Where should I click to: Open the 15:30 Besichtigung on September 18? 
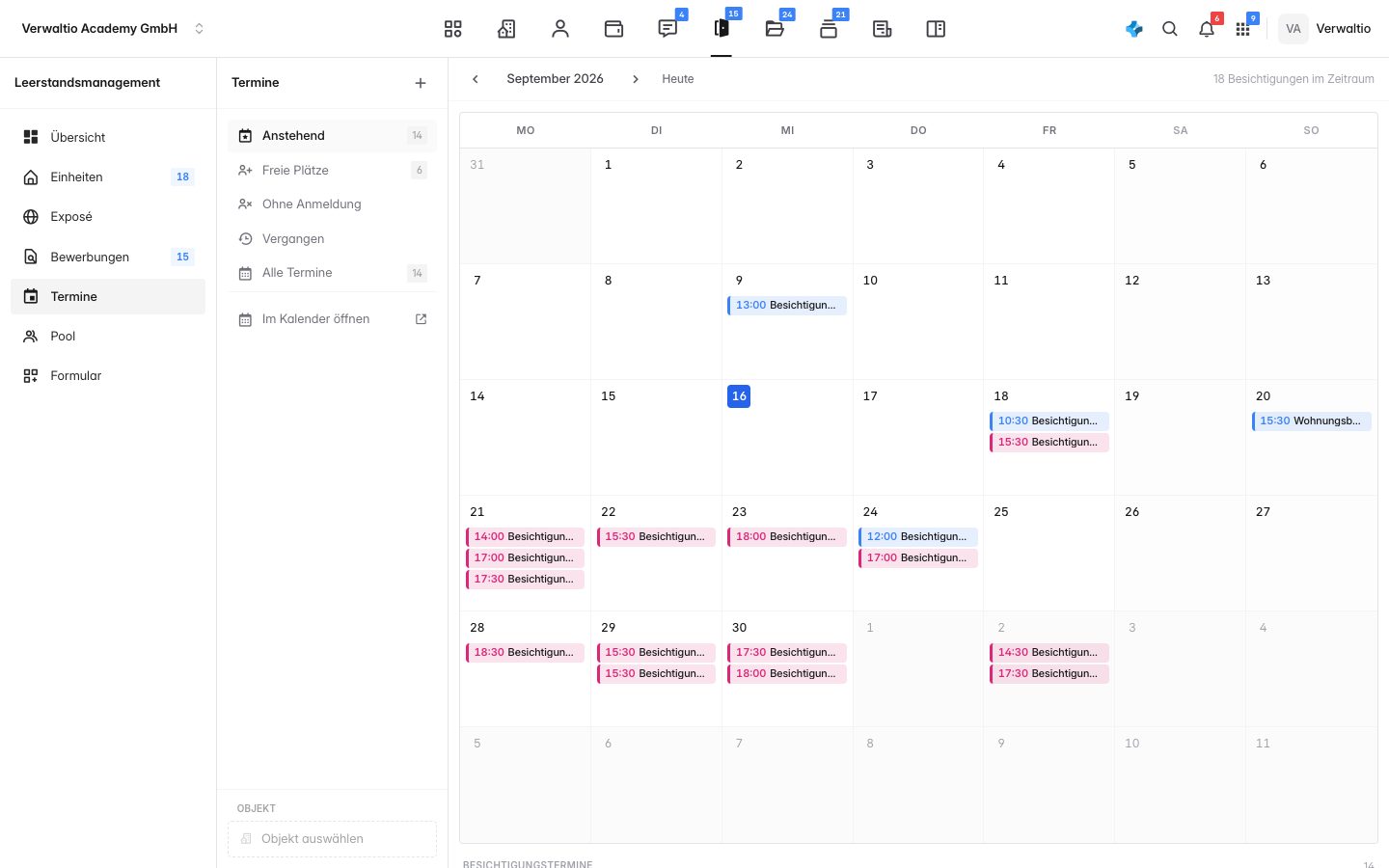point(1049,443)
